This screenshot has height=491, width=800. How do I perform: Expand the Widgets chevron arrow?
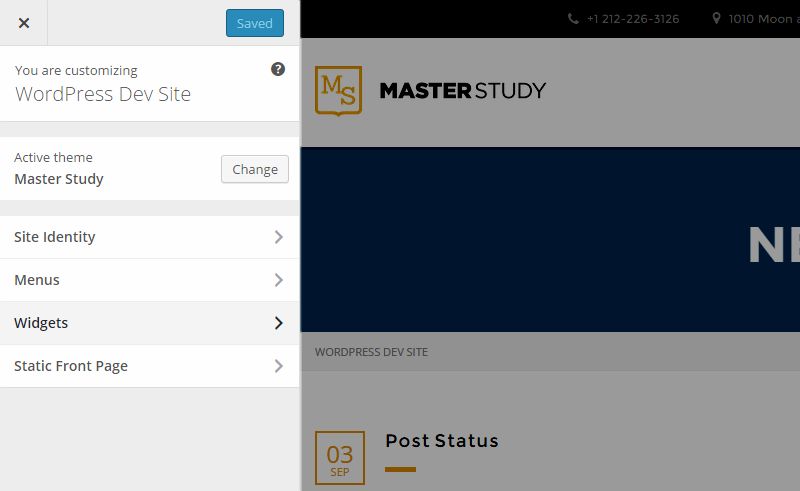coord(278,323)
